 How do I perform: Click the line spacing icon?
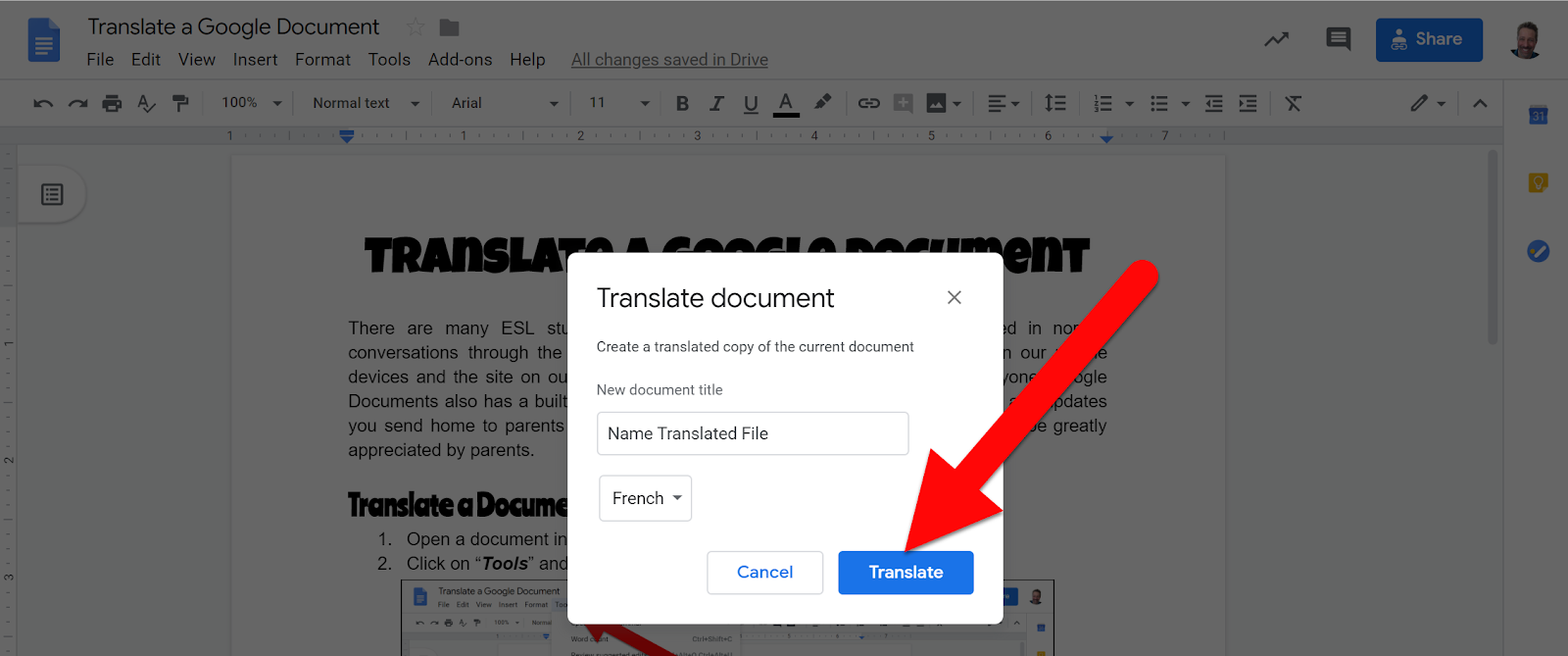(x=1055, y=103)
